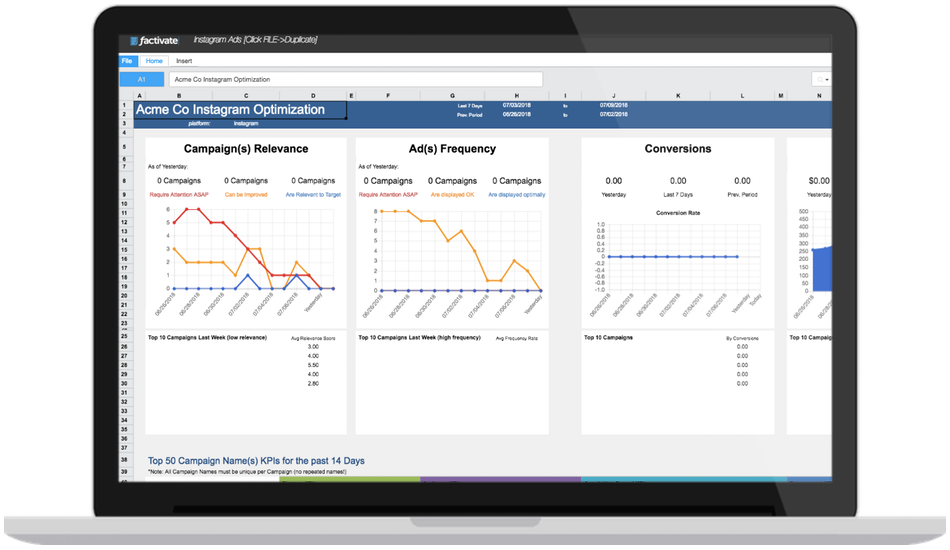The width and height of the screenshot is (950, 550).
Task: Select column header G
Action: [x=452, y=96]
